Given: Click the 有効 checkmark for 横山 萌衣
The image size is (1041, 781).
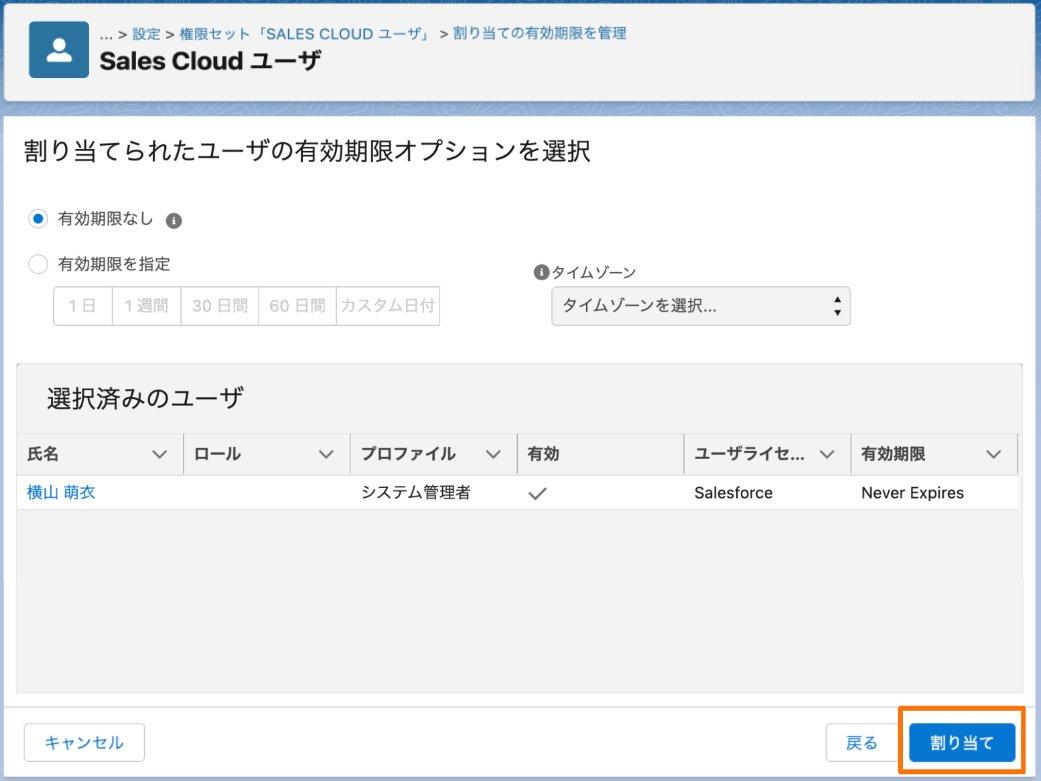Looking at the screenshot, I should pyautogui.click(x=537, y=493).
